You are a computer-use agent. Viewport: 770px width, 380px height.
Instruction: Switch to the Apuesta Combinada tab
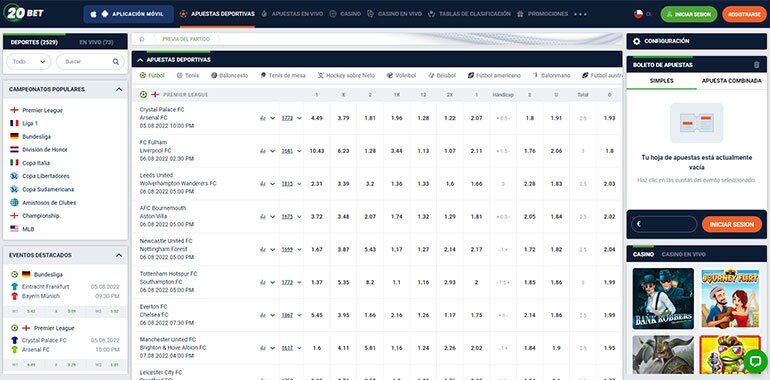click(x=732, y=81)
